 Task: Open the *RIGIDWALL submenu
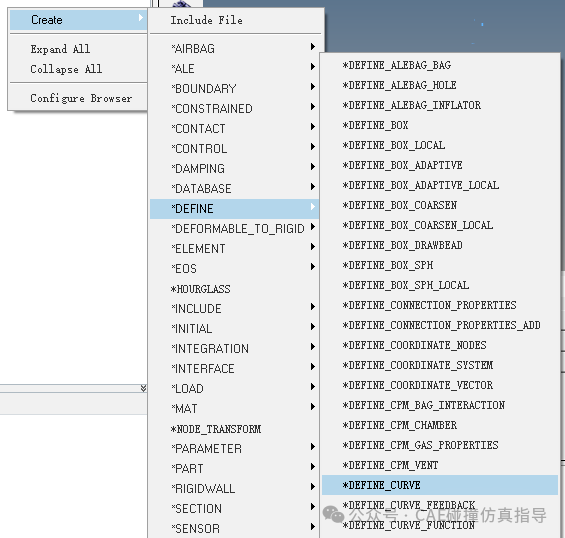click(x=235, y=489)
